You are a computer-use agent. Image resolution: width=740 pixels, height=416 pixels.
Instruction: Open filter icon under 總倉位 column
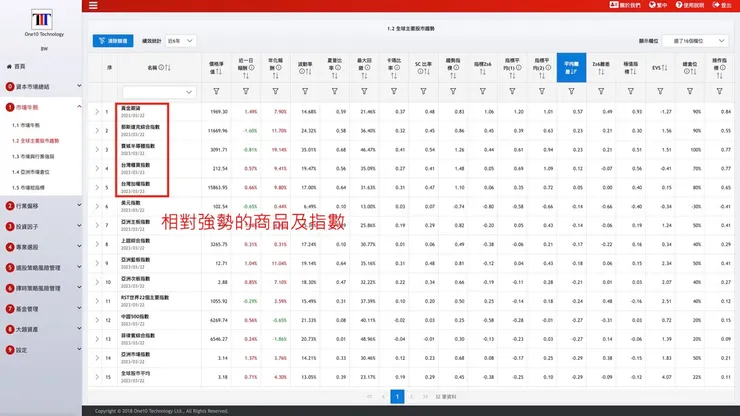690,91
